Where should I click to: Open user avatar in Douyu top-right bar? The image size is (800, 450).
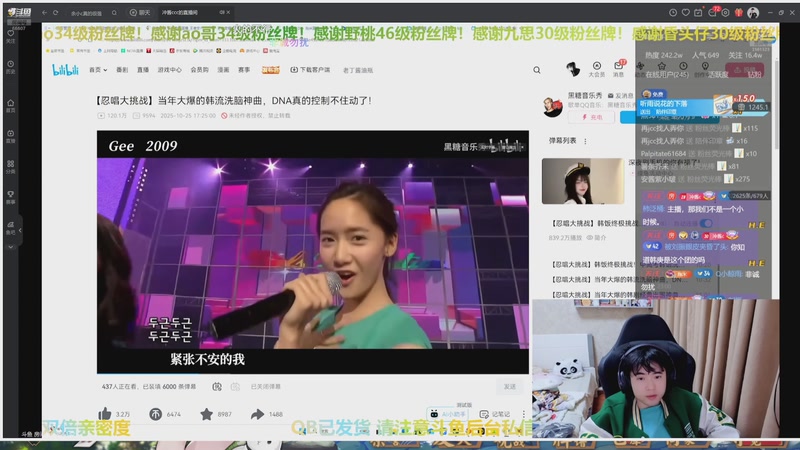tap(753, 12)
